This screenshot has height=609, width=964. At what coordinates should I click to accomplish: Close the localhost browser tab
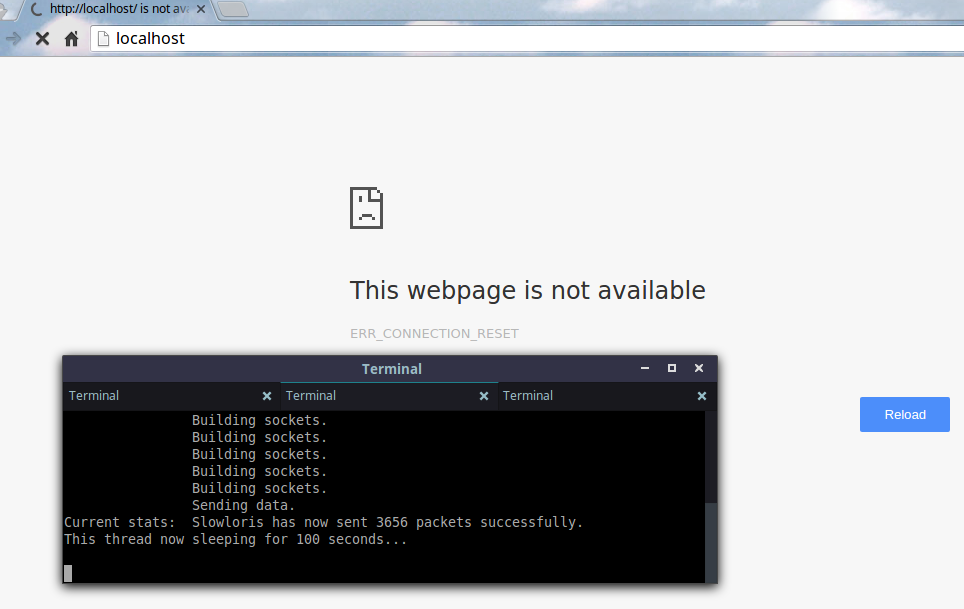click(x=200, y=9)
